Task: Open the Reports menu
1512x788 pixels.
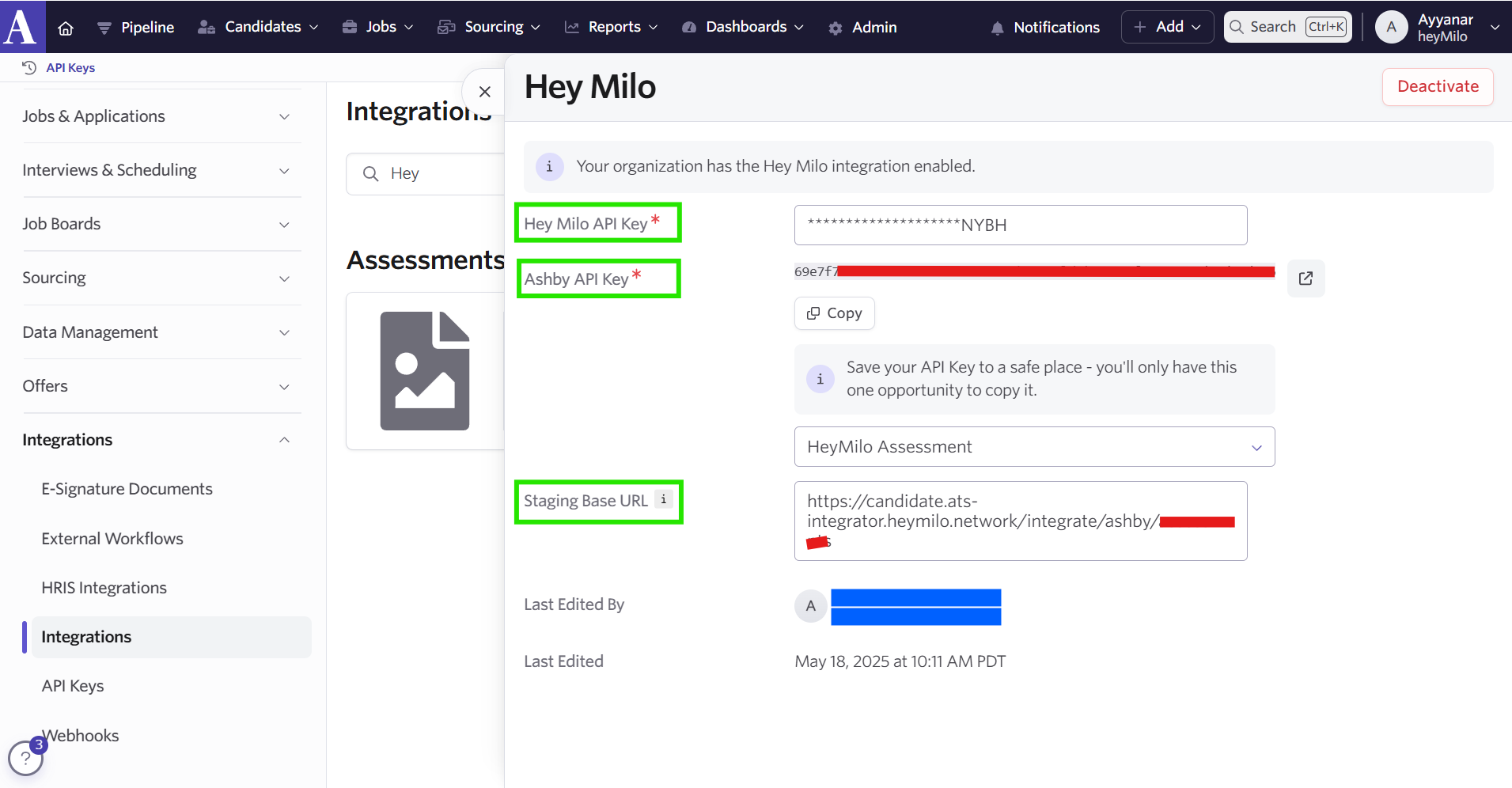Action: point(611,28)
